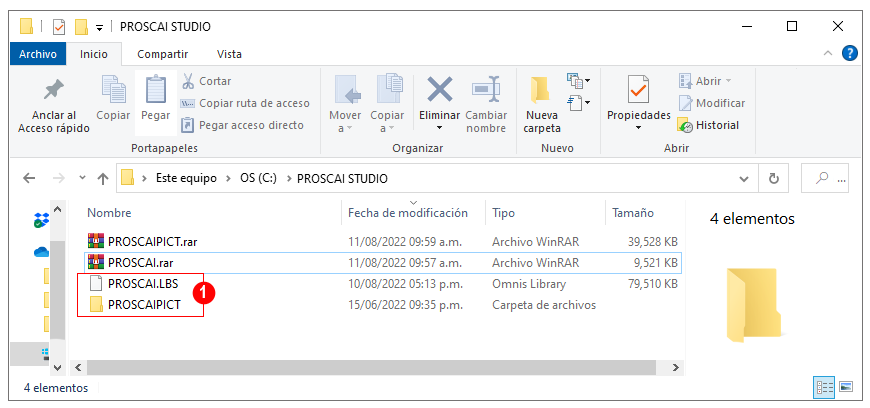Click the Dropbox icon in navigation pane

[42, 220]
